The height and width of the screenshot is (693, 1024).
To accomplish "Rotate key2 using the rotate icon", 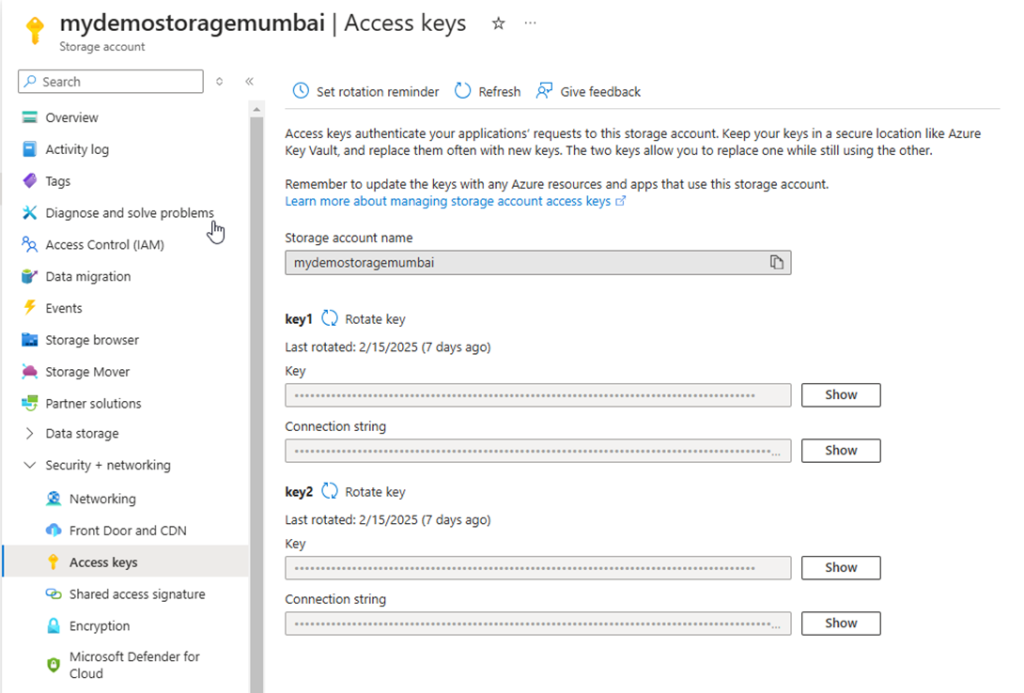I will pos(330,491).
